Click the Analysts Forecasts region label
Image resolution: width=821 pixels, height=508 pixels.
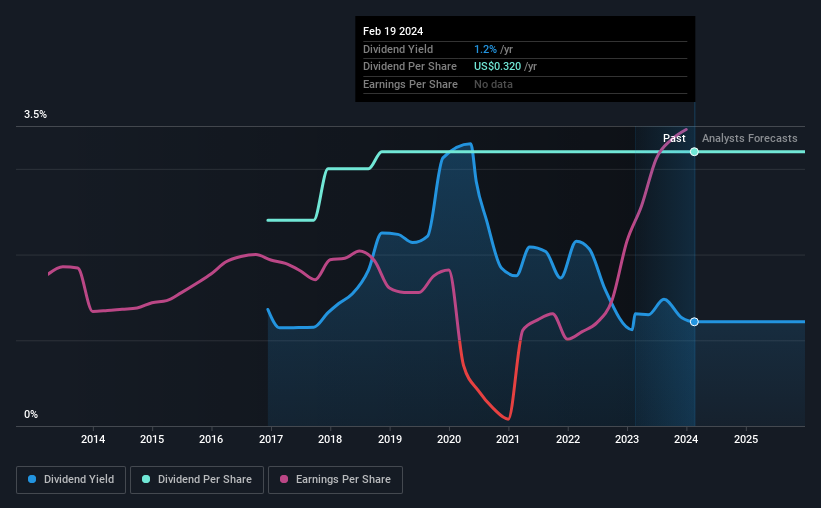749,138
